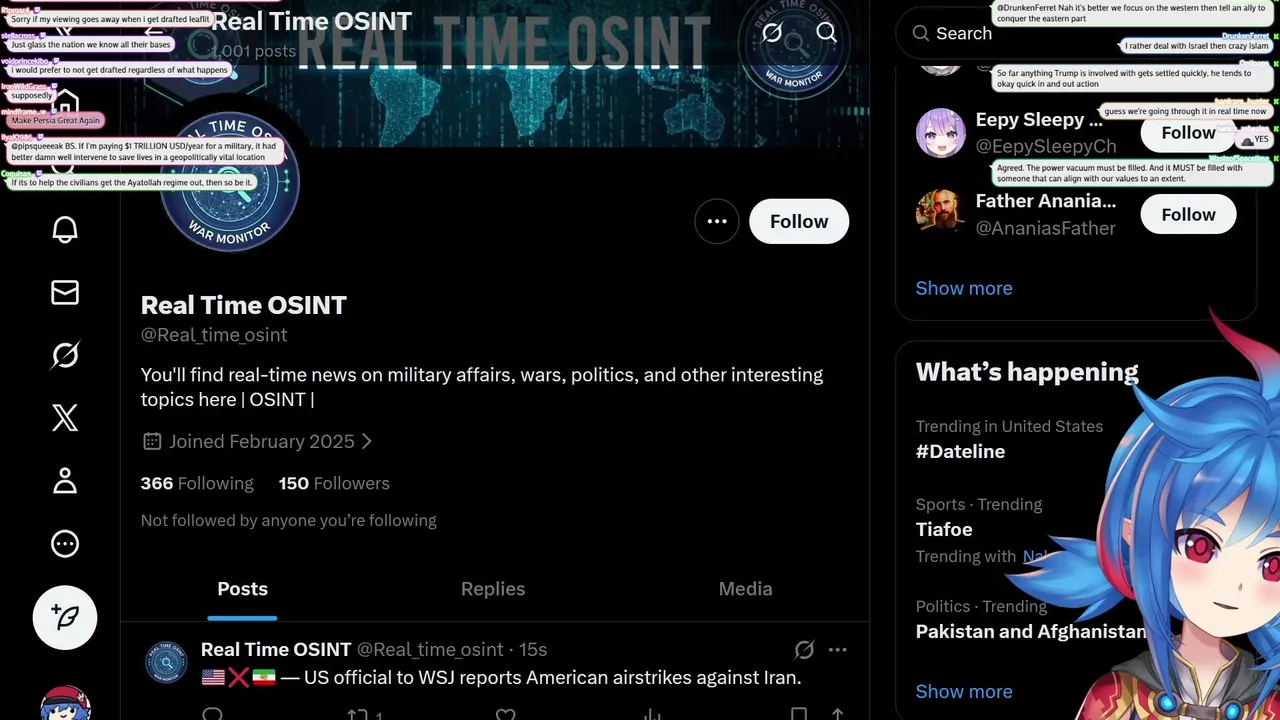Click the X logo in sidebar
This screenshot has width=1280, height=720.
[65, 418]
